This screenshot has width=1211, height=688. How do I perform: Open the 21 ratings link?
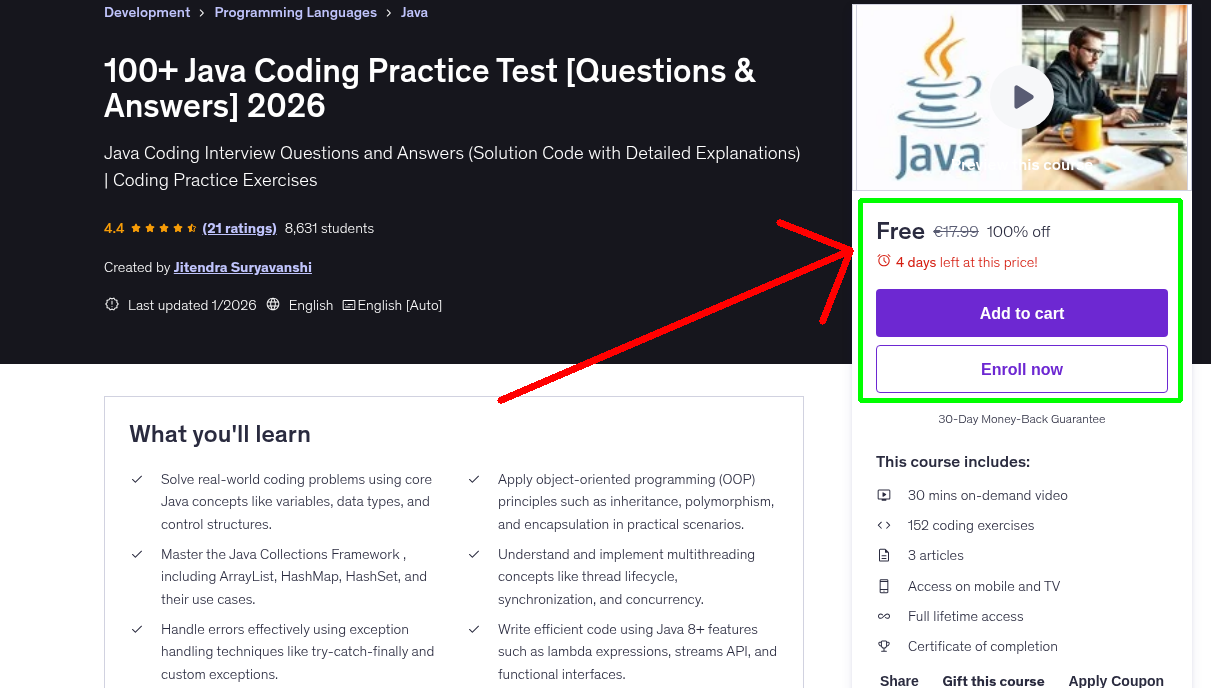(x=239, y=228)
